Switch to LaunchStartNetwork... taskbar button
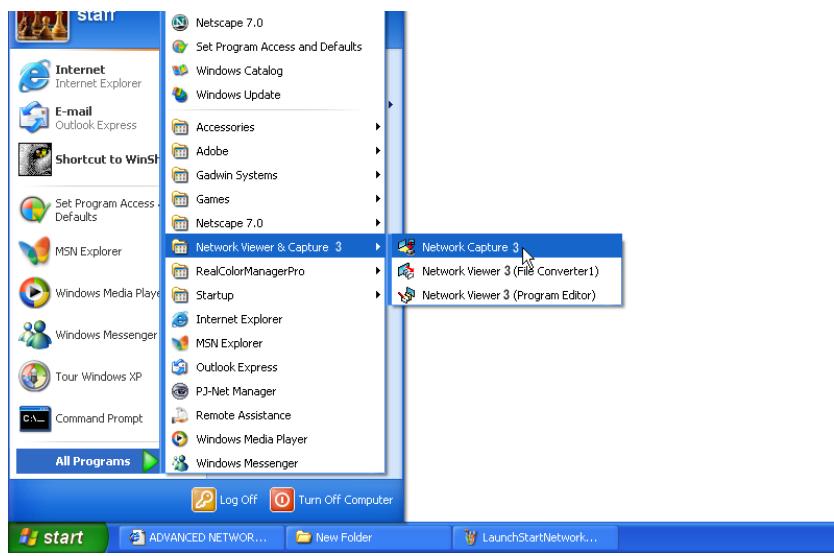This screenshot has width=834, height=556. click(535, 537)
